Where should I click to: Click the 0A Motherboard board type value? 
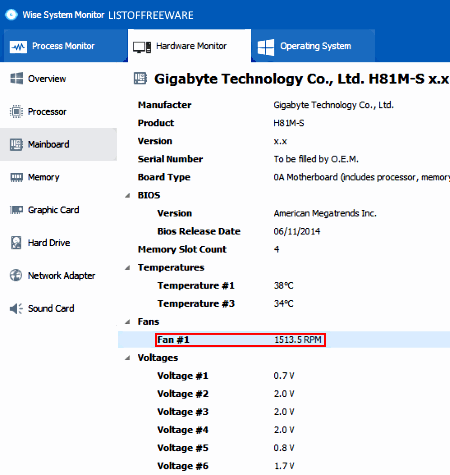click(x=362, y=177)
